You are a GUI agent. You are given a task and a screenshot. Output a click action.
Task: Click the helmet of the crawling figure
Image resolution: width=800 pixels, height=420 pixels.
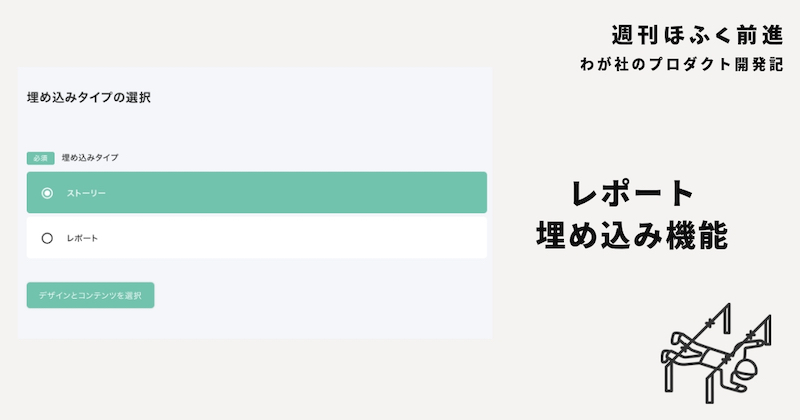(x=746, y=369)
